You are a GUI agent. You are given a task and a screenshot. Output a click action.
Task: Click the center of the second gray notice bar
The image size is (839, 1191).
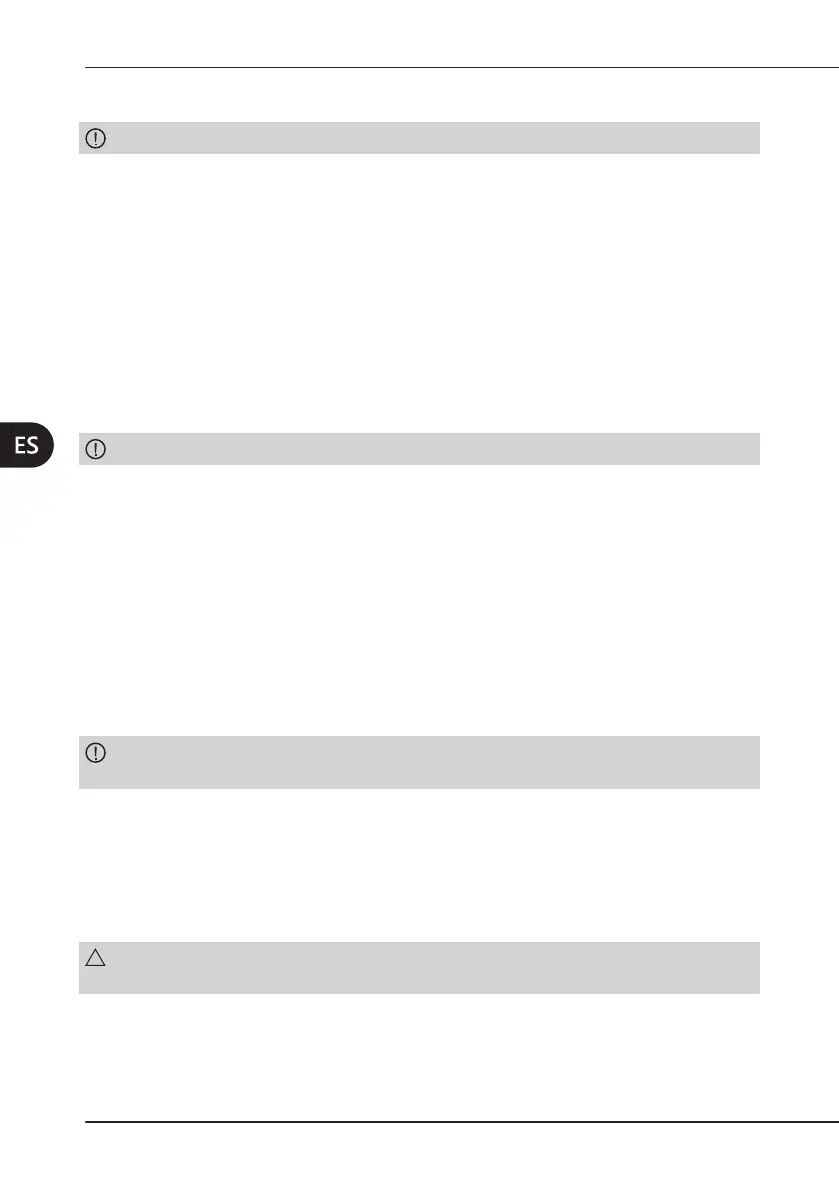pos(419,449)
